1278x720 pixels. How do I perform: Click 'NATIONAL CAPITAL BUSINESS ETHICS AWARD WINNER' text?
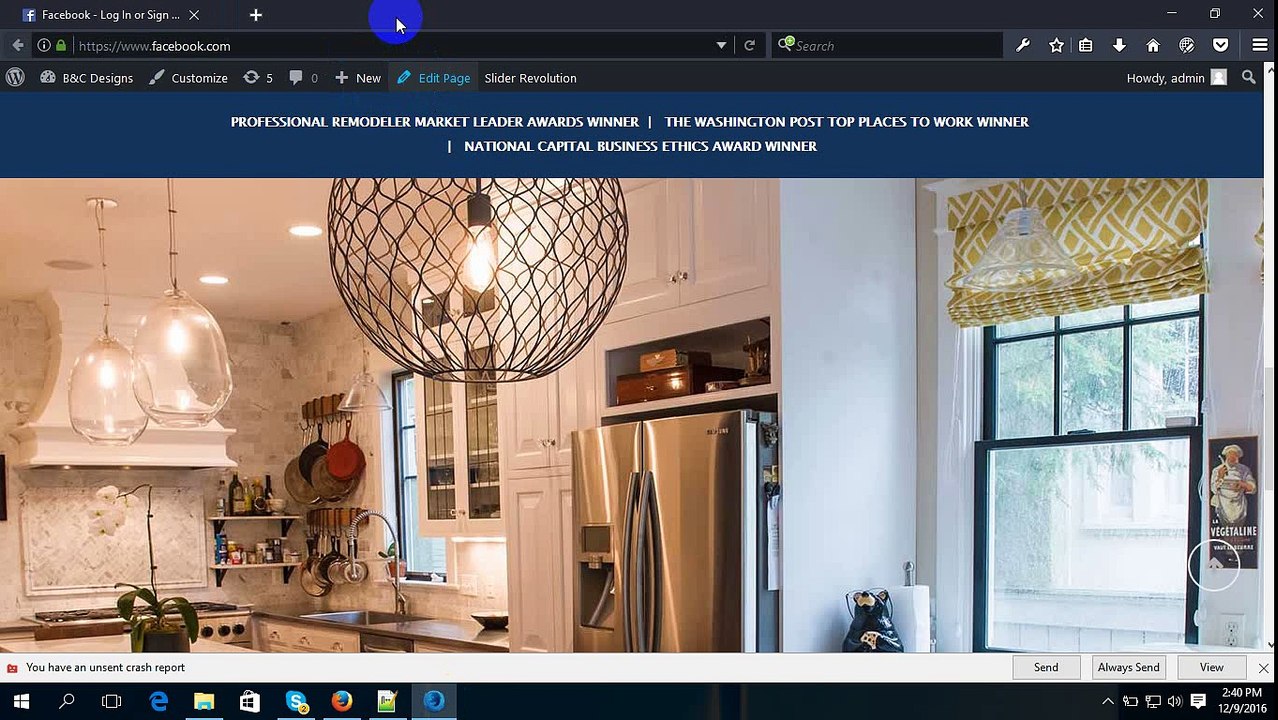pos(640,146)
